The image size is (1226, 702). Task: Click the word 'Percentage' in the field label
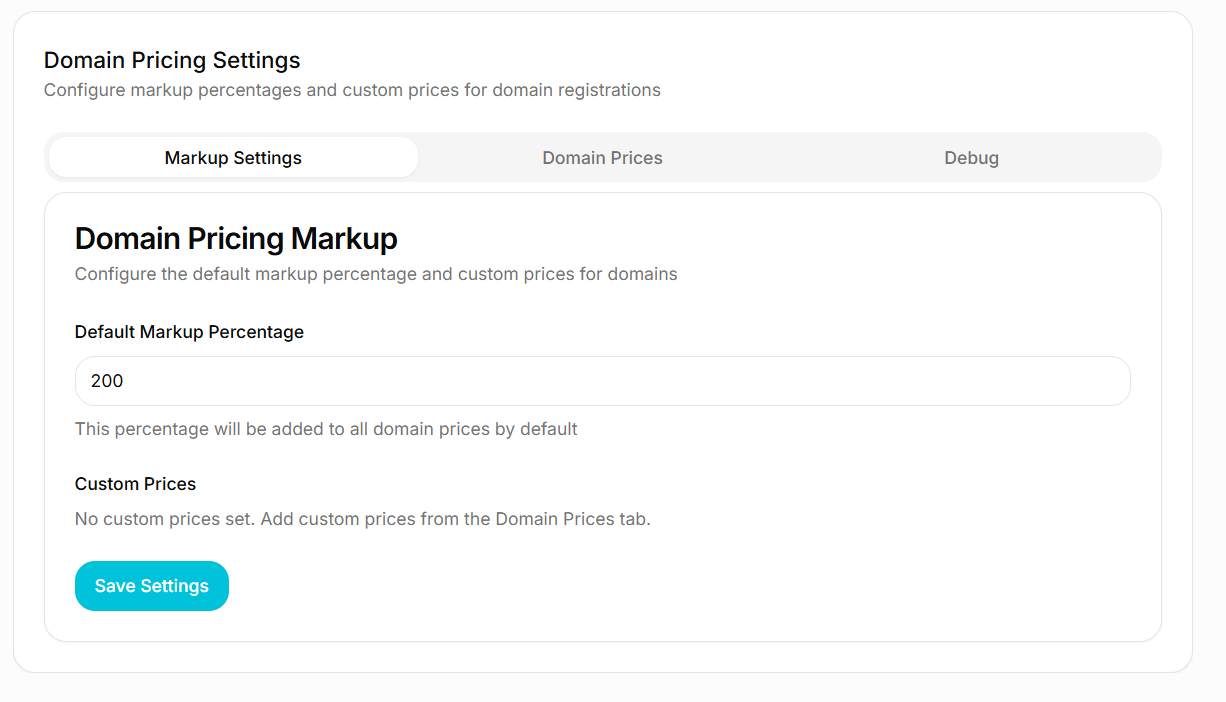click(x=256, y=332)
